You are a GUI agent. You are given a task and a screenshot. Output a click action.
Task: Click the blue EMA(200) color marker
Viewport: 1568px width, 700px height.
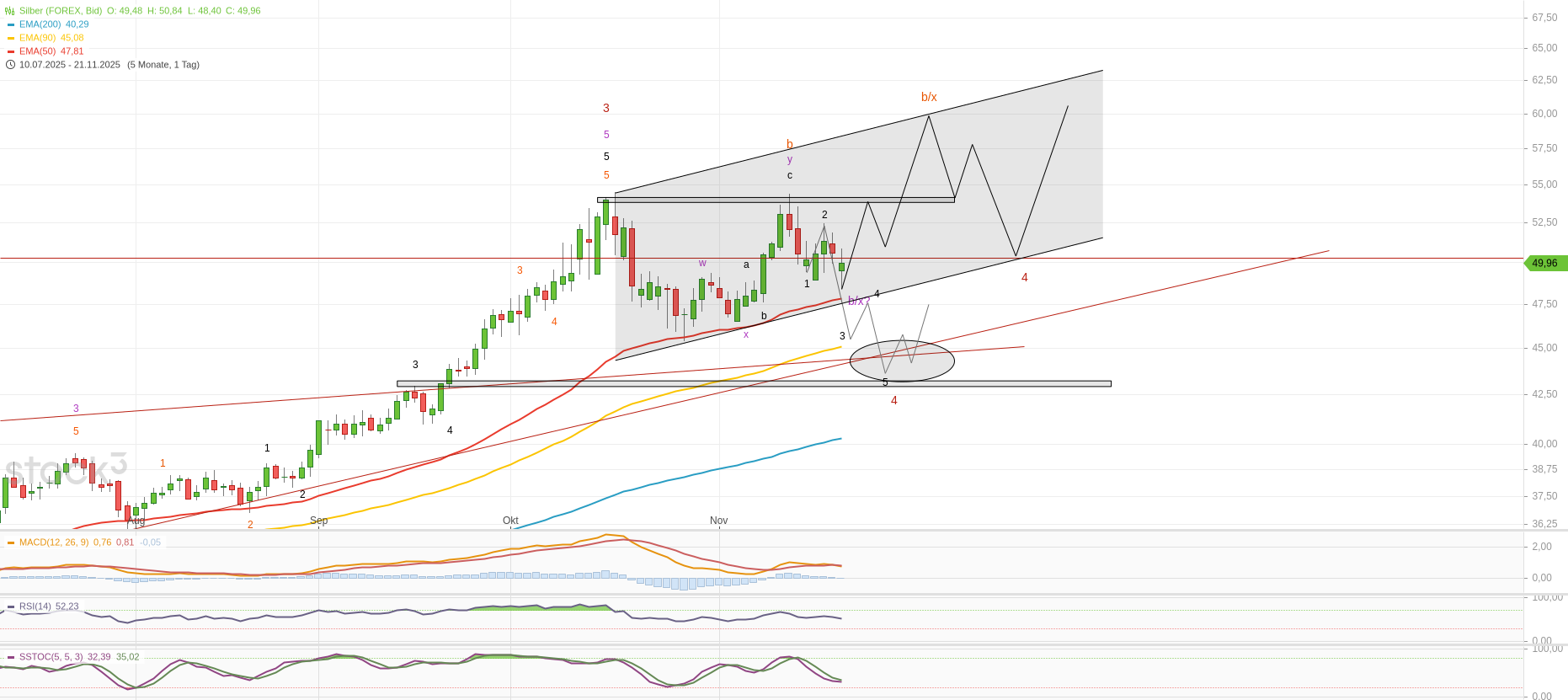11,24
